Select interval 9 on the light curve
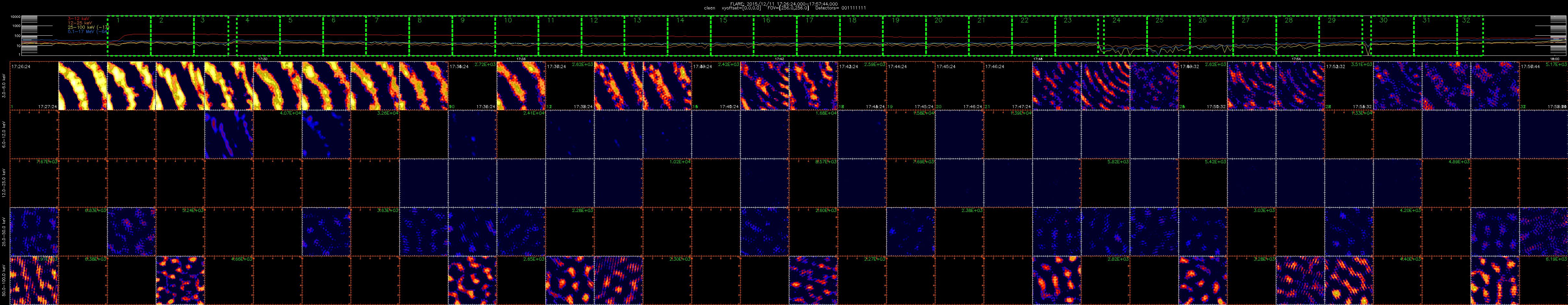Screen dimensions: 1568x305 463,20
